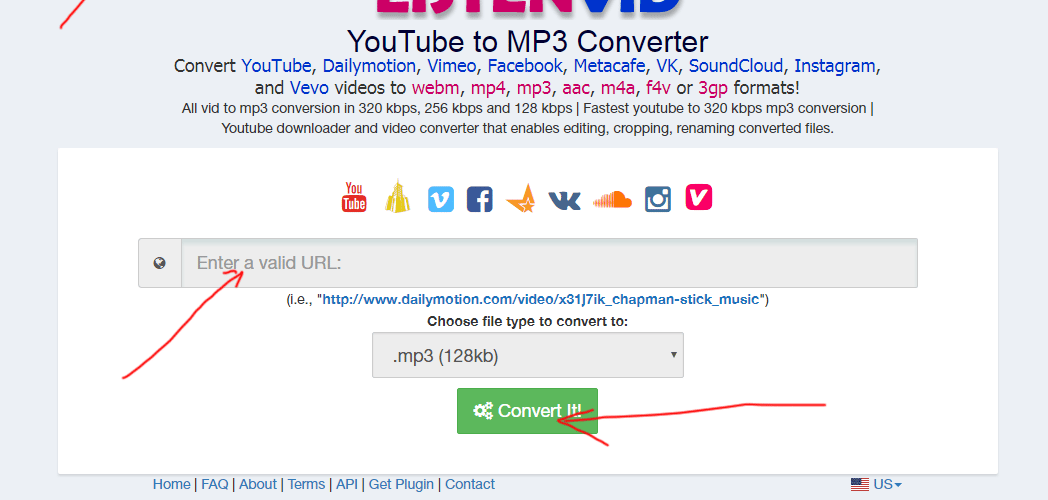Click the aac format link

point(575,88)
